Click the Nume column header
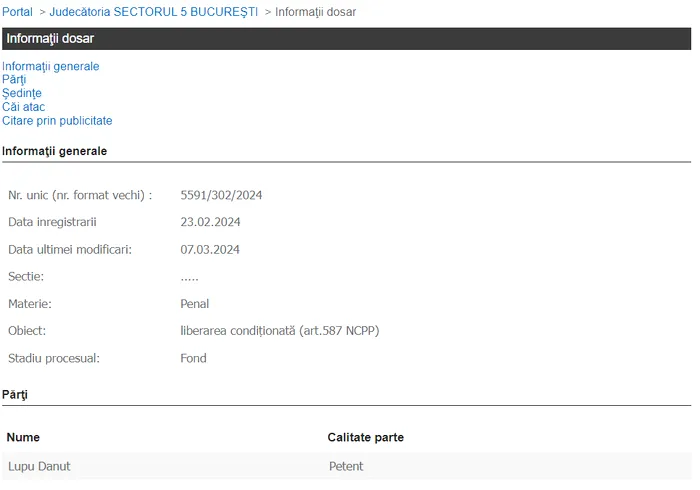Image resolution: width=700 pixels, height=490 pixels. point(23,437)
